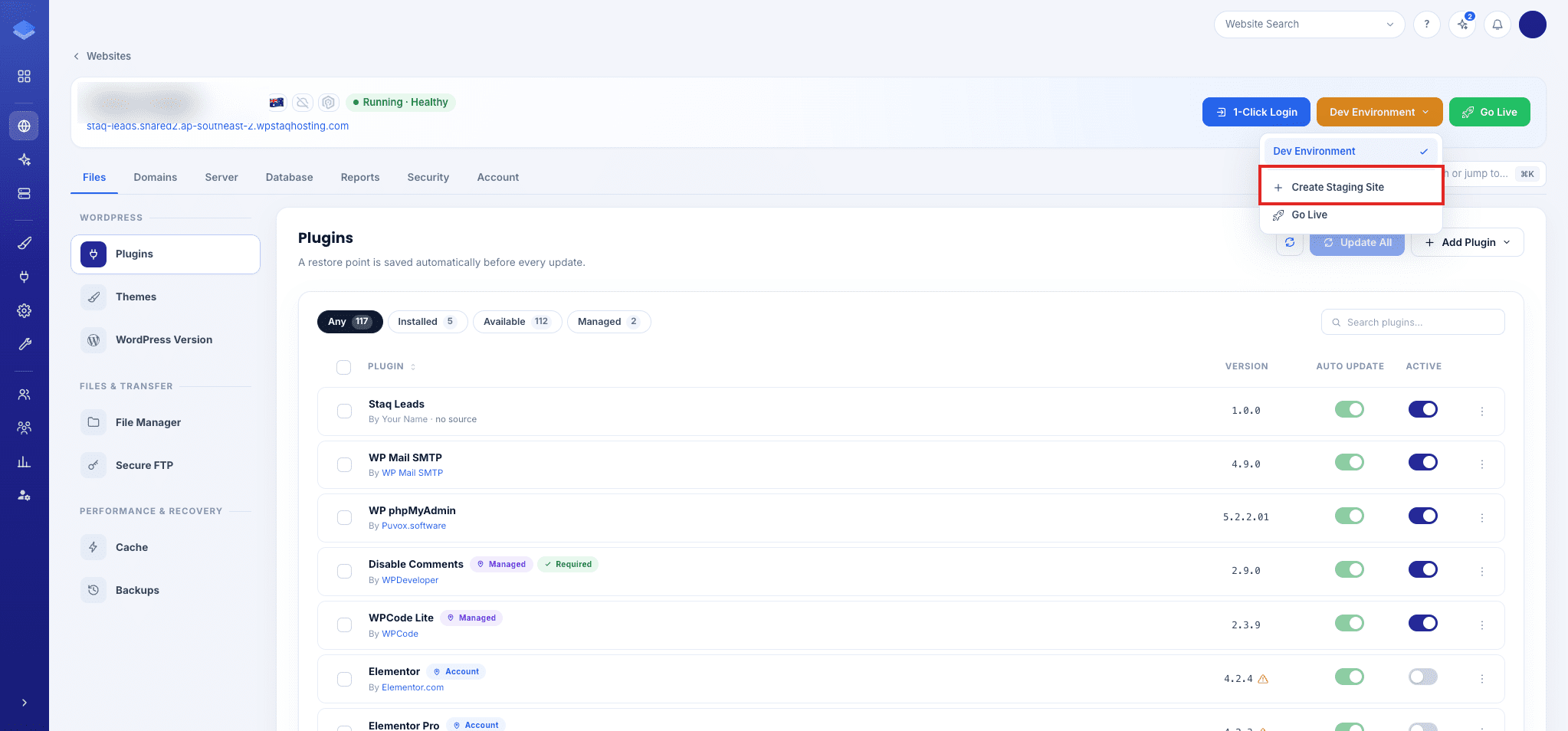The image size is (1568, 731).
Task: Toggle auto update for WP Mail SMTP
Action: [x=1349, y=462]
